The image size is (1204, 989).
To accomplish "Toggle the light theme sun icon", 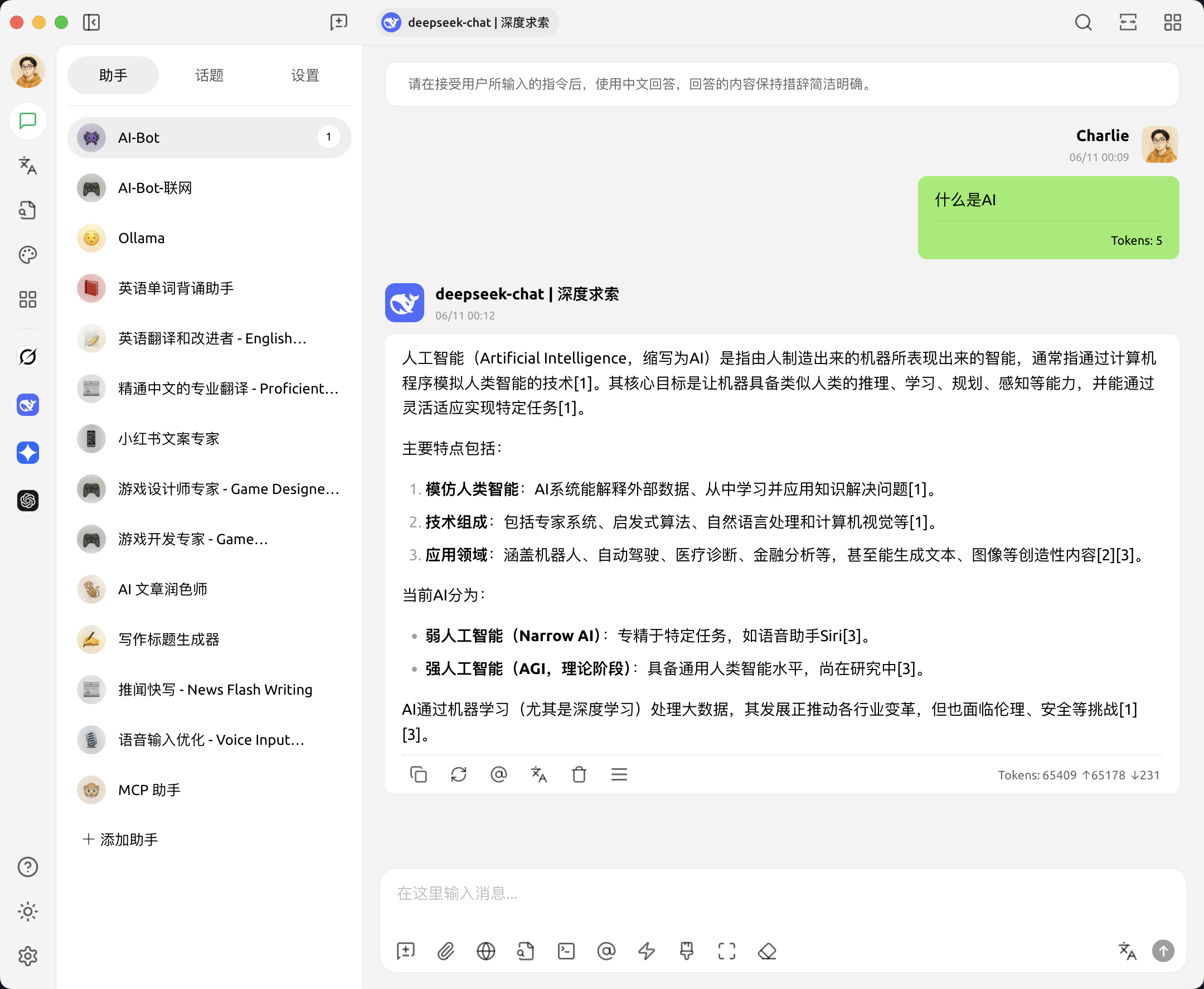I will [28, 912].
